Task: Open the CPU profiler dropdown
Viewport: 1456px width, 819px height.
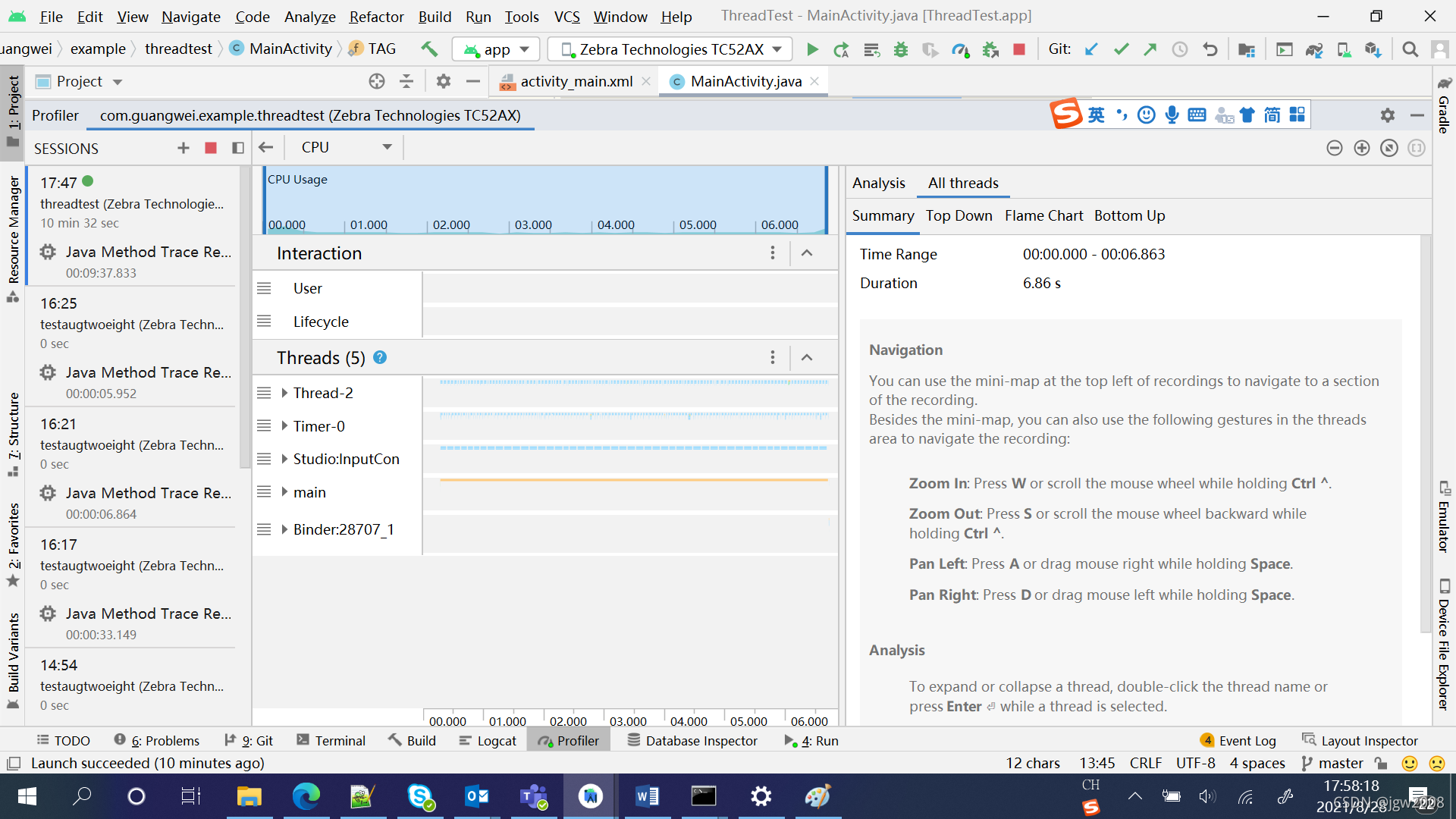Action: (x=387, y=147)
